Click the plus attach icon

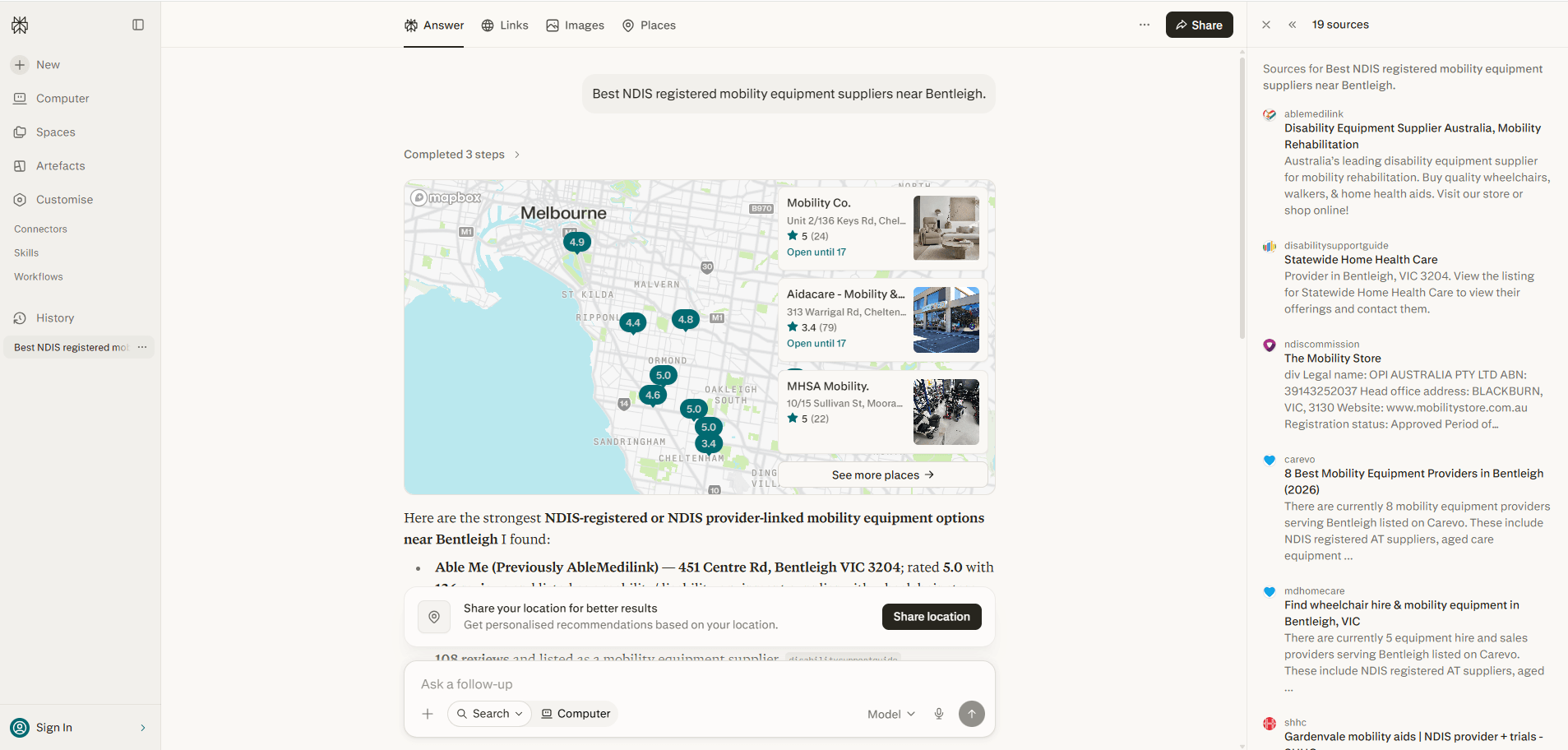click(428, 714)
